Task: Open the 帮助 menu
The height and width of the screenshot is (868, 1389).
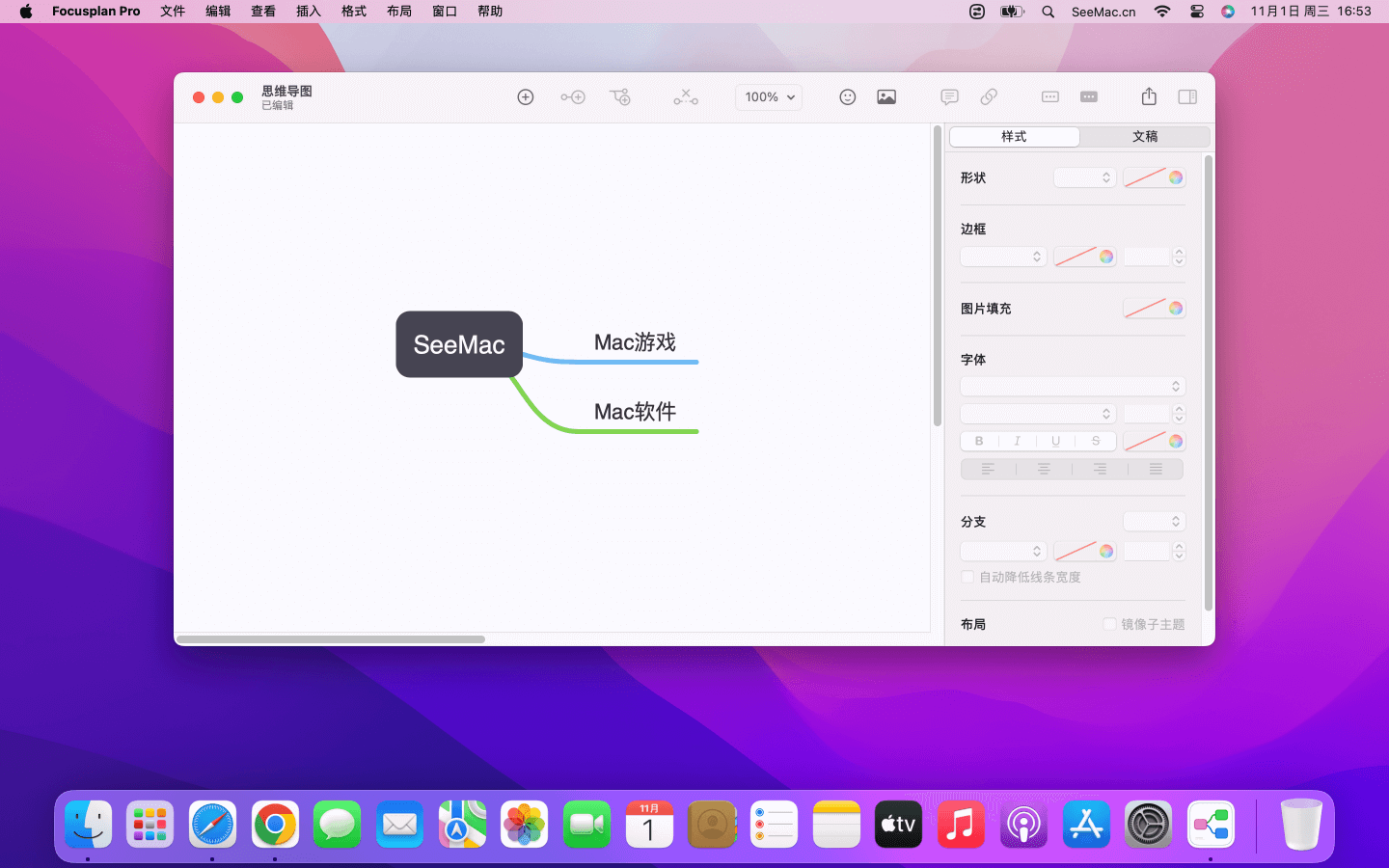Action: pyautogui.click(x=490, y=12)
